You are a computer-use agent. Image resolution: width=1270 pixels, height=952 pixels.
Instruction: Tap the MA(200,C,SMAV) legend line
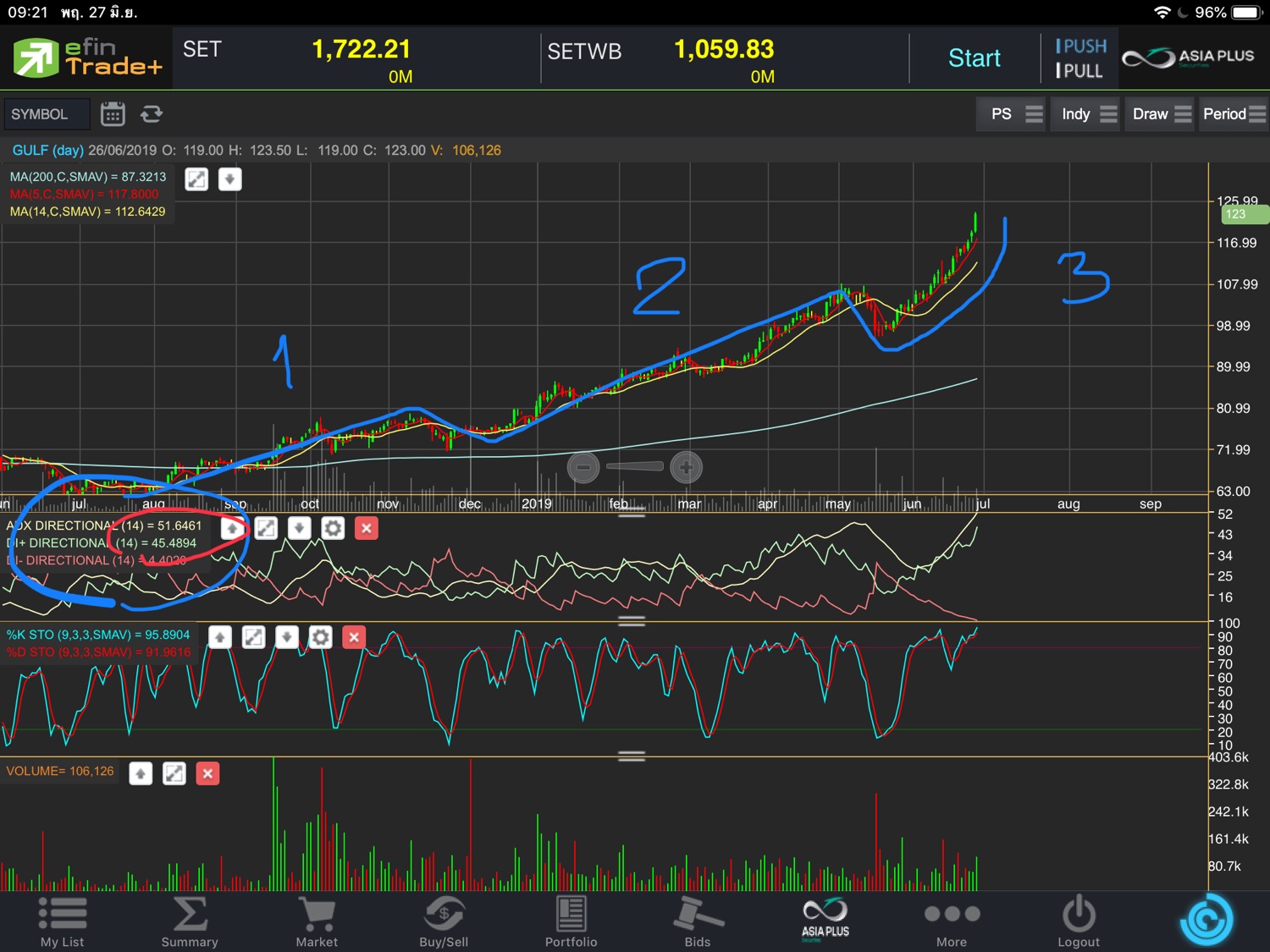[88, 177]
